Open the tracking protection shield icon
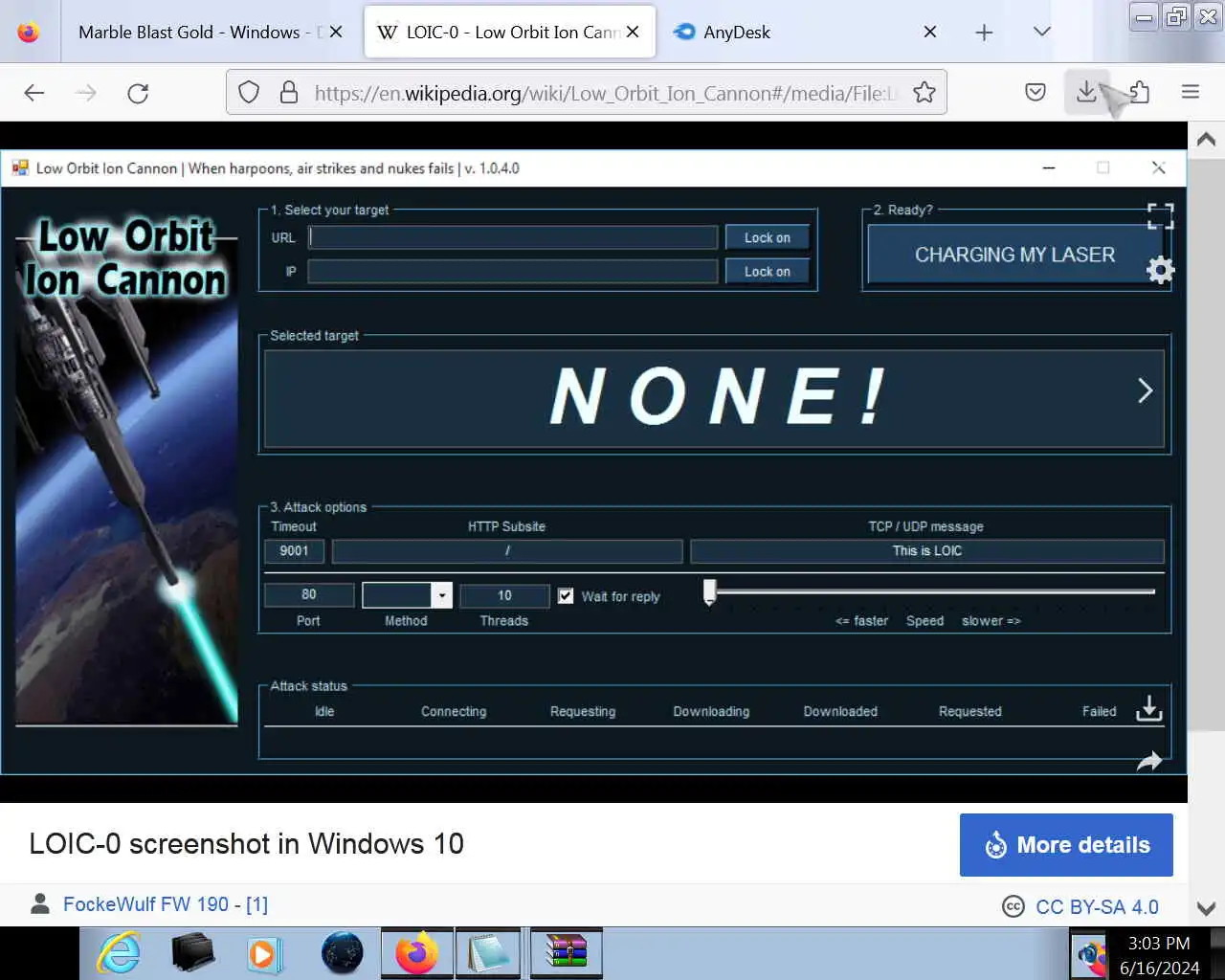This screenshot has height=980, width=1225. coord(249,93)
